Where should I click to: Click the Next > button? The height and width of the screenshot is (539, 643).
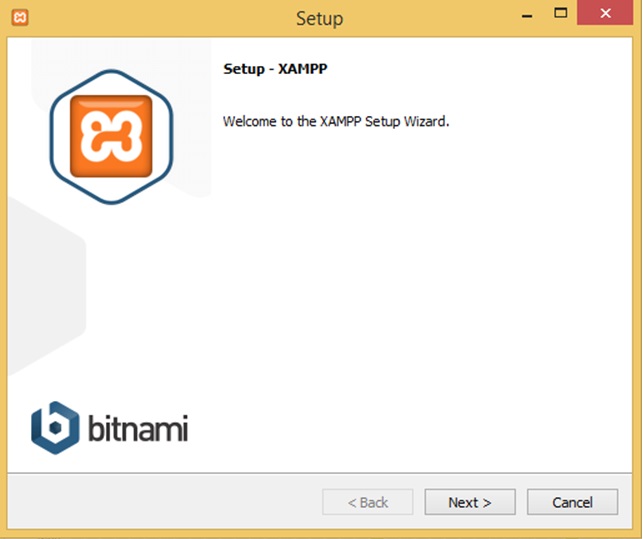tap(470, 502)
